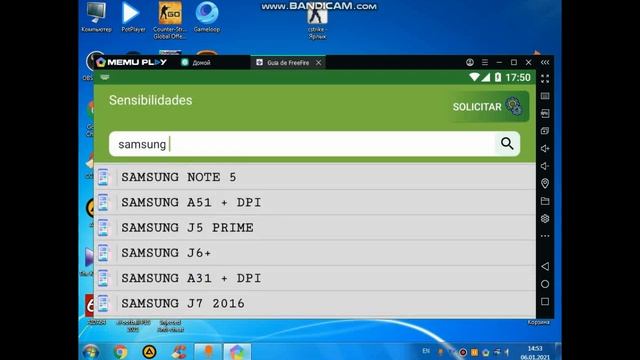The image size is (640, 360).
Task: Open MEmu multi-window icon
Action: (x=545, y=131)
